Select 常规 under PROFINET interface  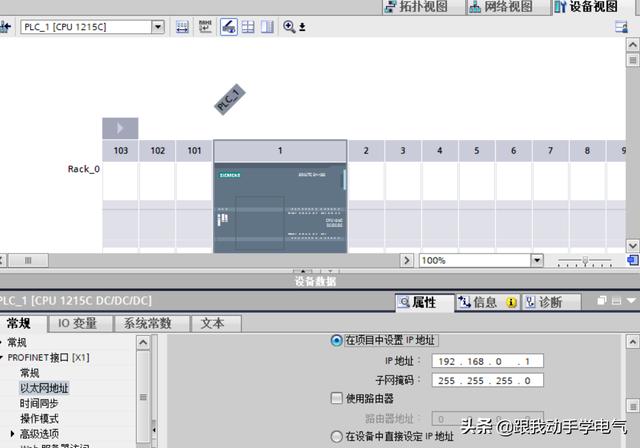point(30,373)
